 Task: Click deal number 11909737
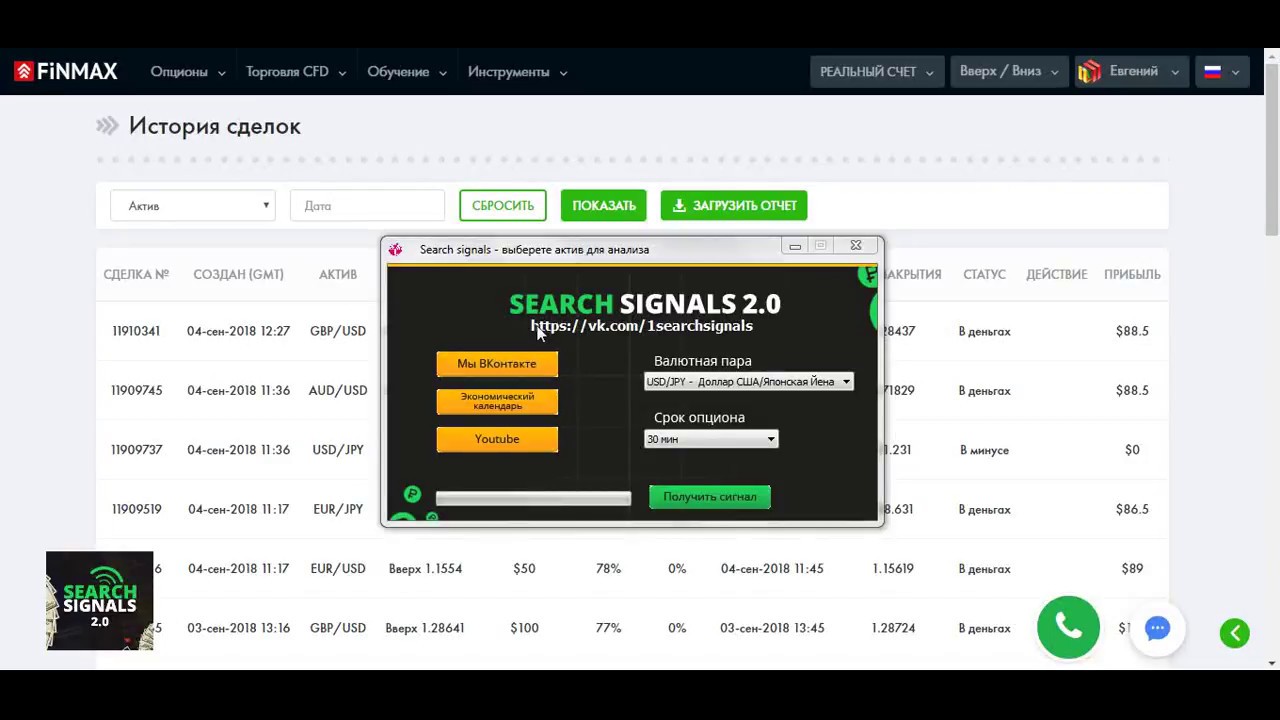(x=137, y=450)
